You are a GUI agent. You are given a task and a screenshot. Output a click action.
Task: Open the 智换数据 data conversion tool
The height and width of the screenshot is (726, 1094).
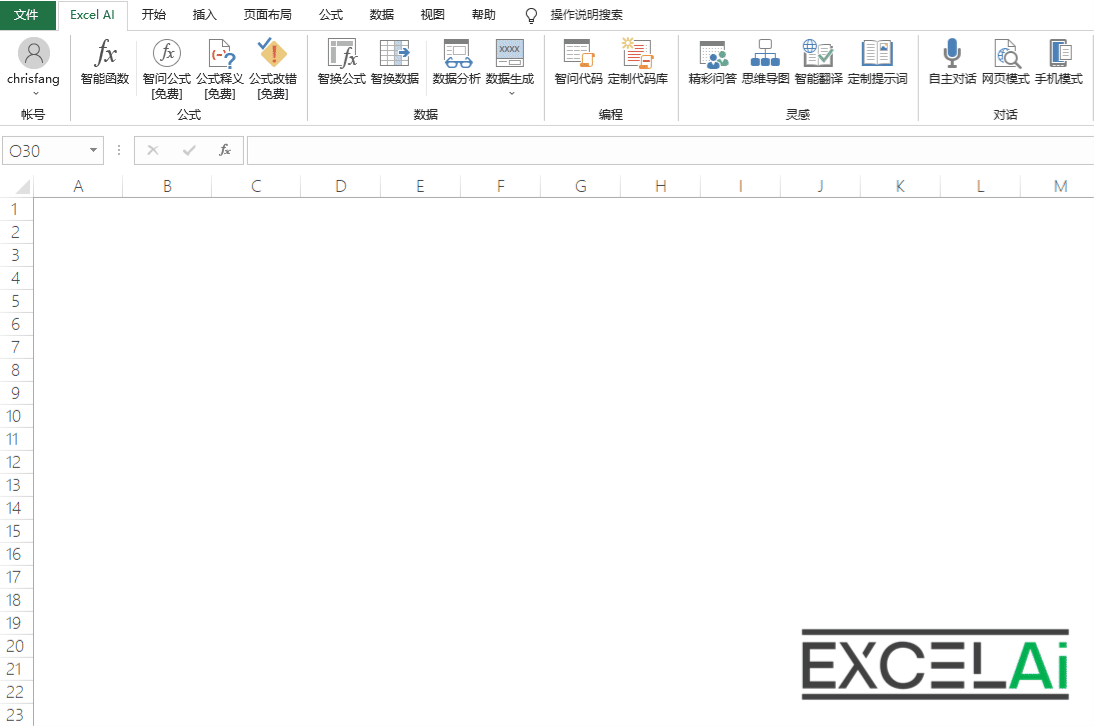pos(395,62)
